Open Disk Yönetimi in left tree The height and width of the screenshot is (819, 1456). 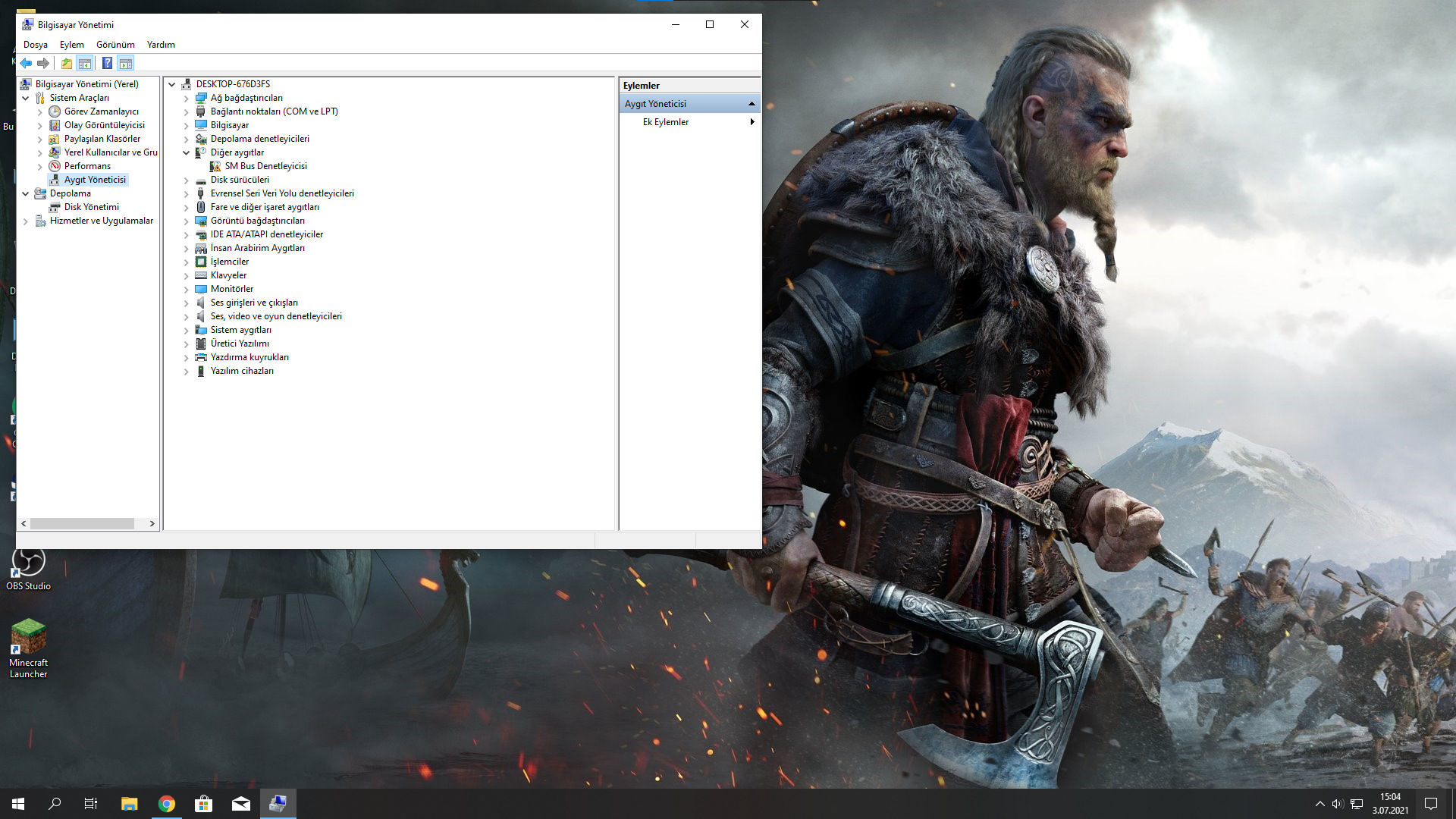91,207
